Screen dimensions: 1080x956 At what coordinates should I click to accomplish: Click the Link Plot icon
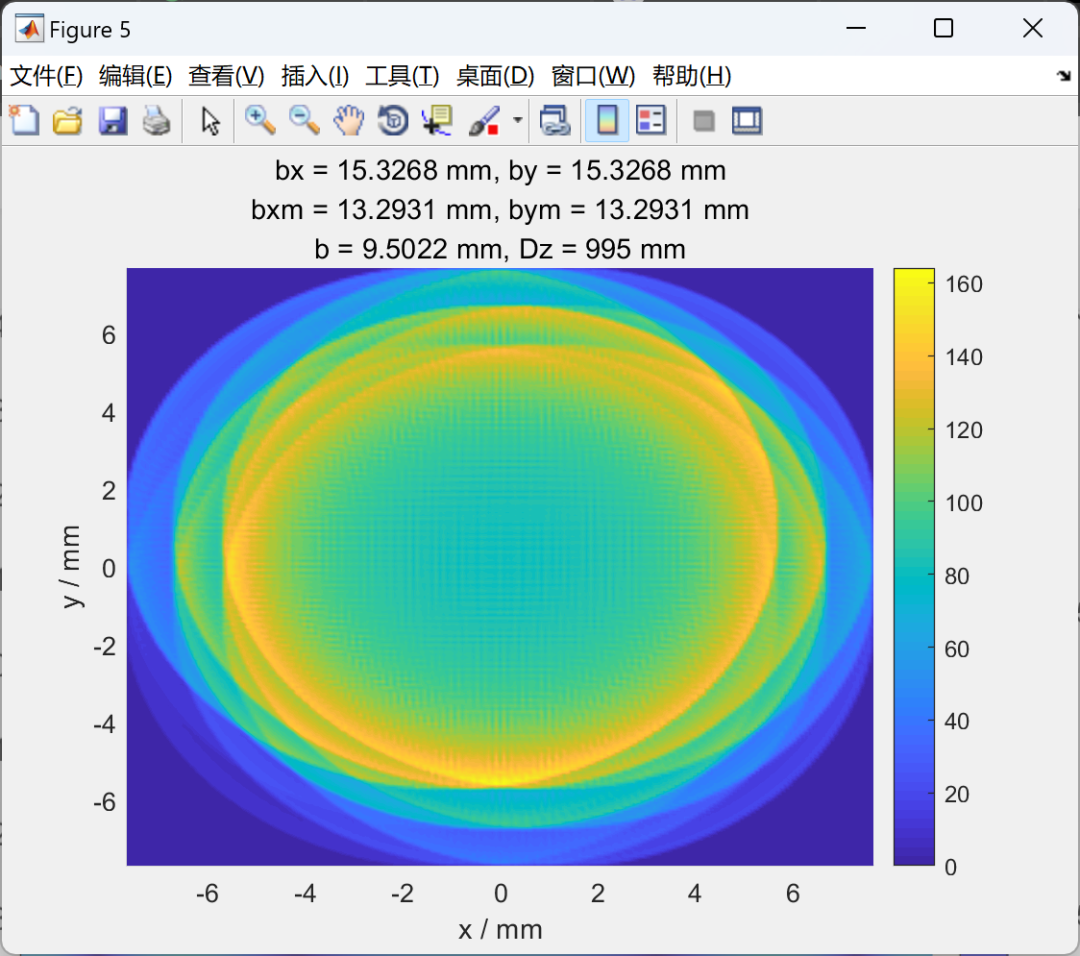click(555, 121)
